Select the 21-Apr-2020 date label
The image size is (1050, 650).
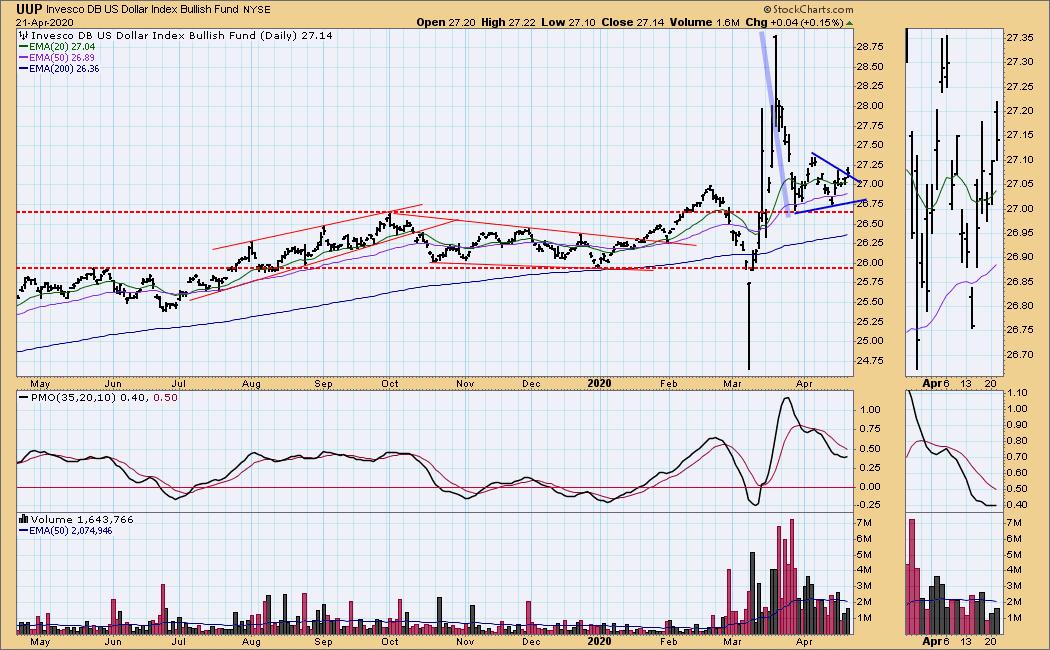44,22
